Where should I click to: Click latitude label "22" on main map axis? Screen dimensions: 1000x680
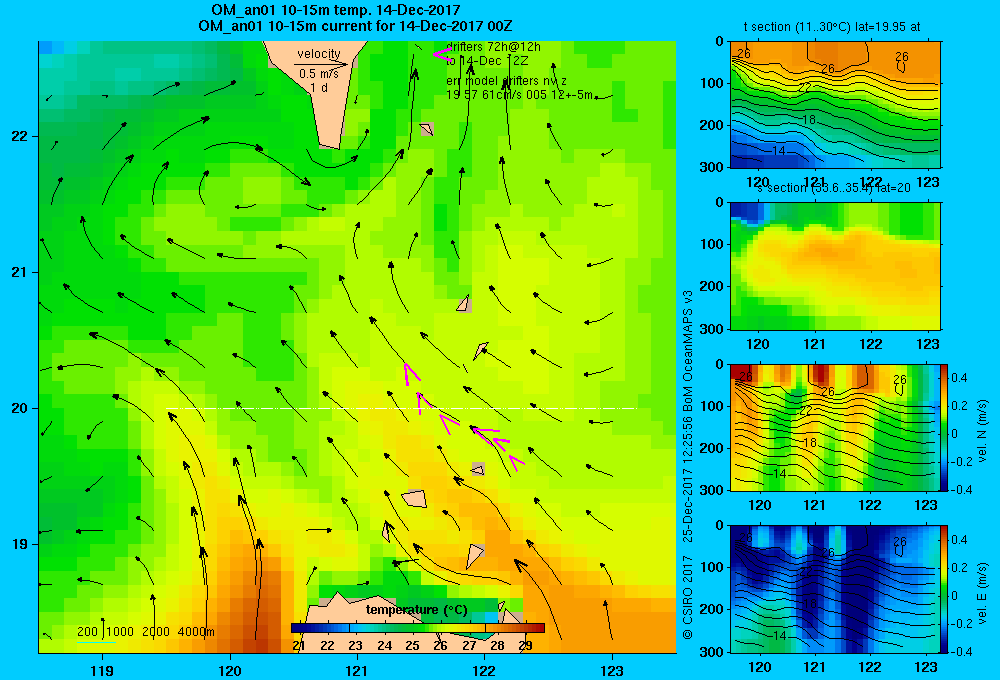19,137
